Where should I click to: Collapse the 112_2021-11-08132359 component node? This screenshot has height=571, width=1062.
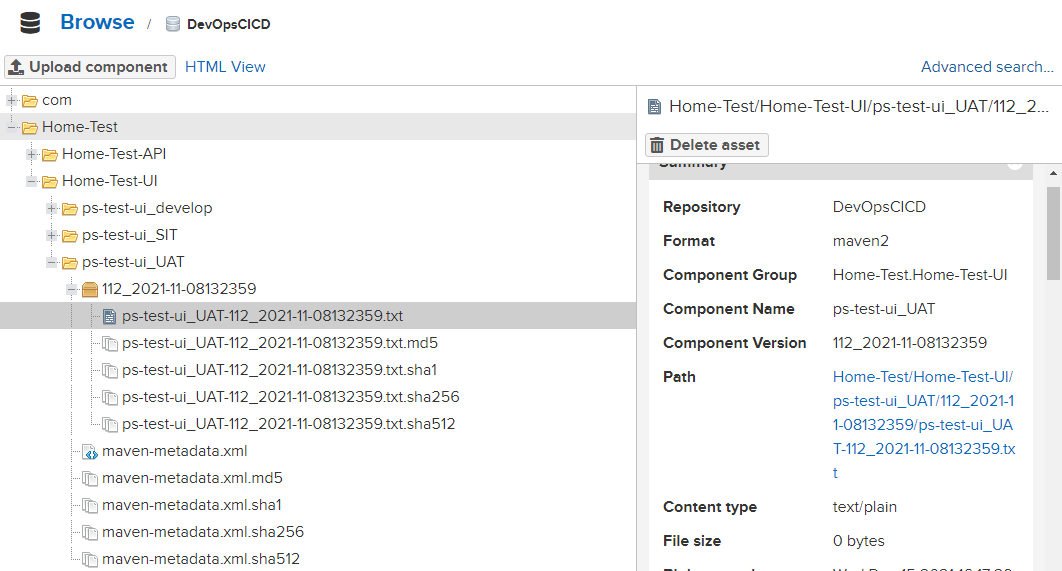pos(71,289)
